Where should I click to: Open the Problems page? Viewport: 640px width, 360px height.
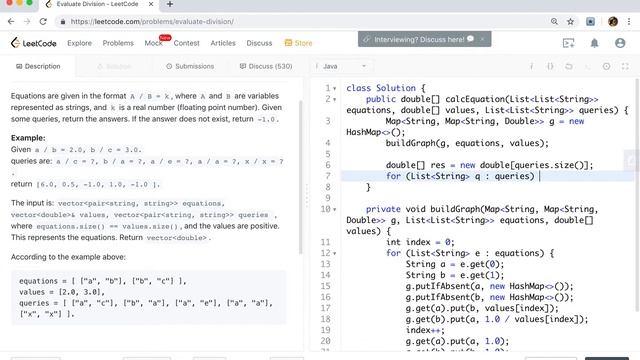pyautogui.click(x=118, y=43)
